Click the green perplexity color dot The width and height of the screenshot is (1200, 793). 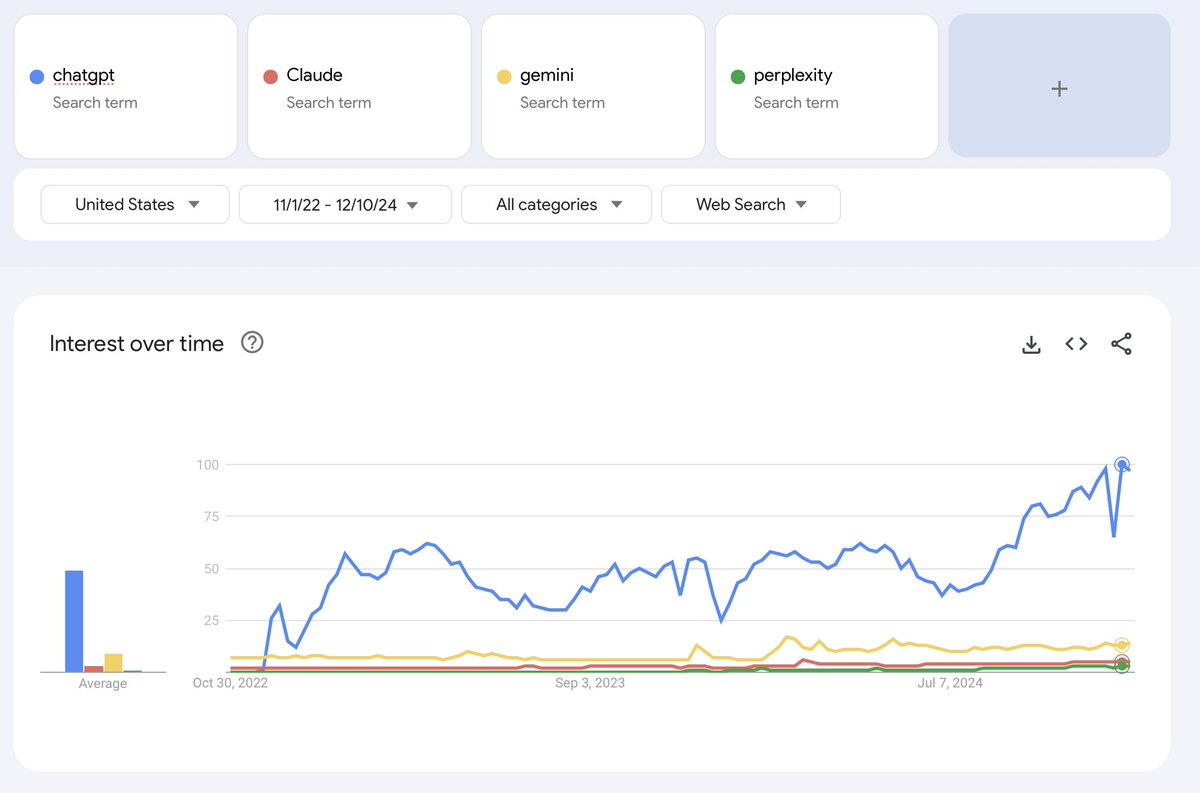click(738, 76)
